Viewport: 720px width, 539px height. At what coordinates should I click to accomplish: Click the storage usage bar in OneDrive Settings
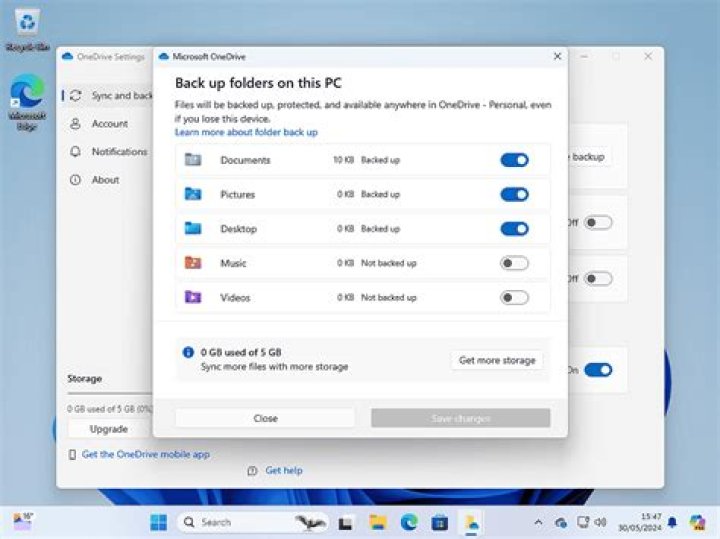pos(109,393)
